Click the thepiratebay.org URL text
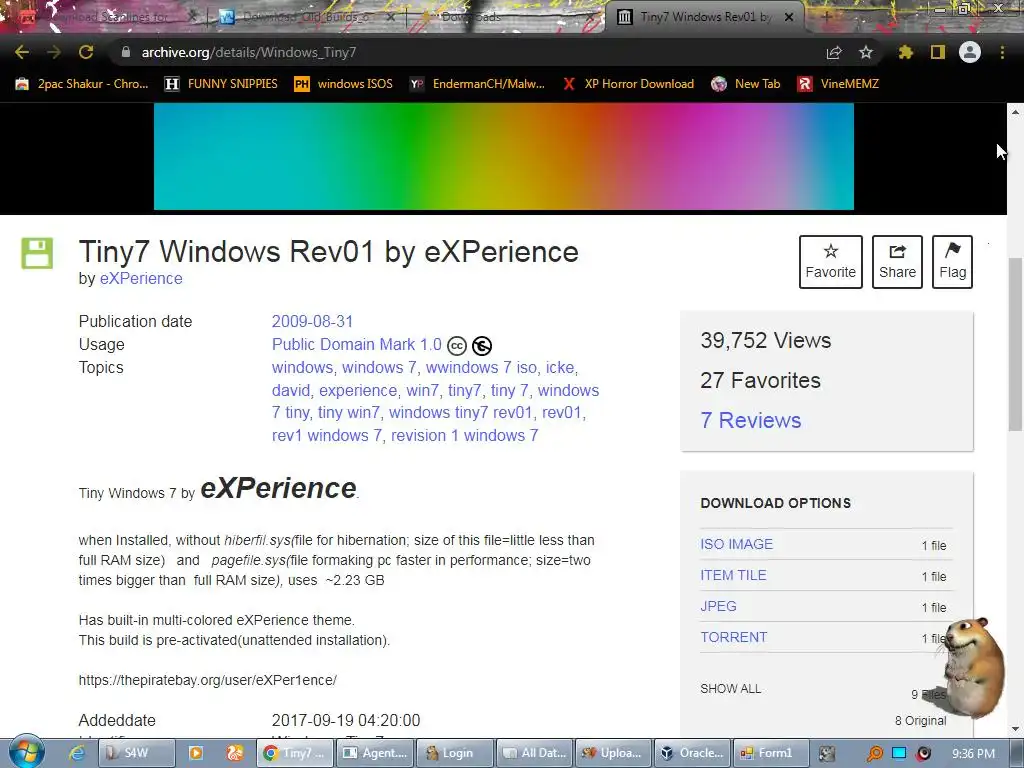Viewport: 1024px width, 768px height. click(x=208, y=680)
